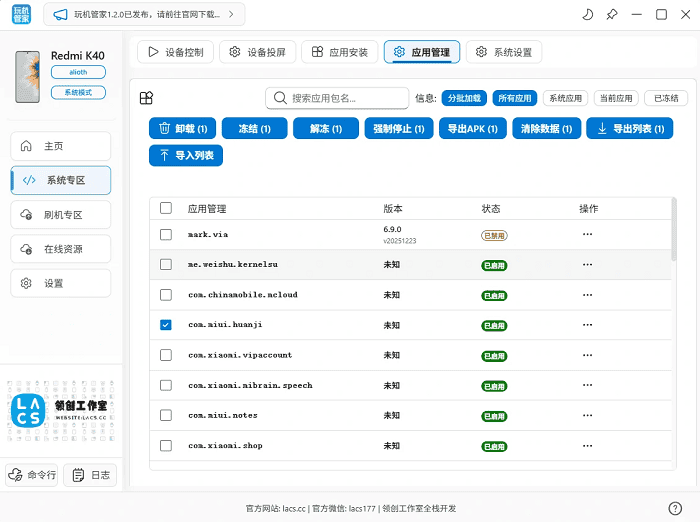Viewport: 700px width, 522px height.
Task: Open the 命令行 command line
Action: (32, 475)
